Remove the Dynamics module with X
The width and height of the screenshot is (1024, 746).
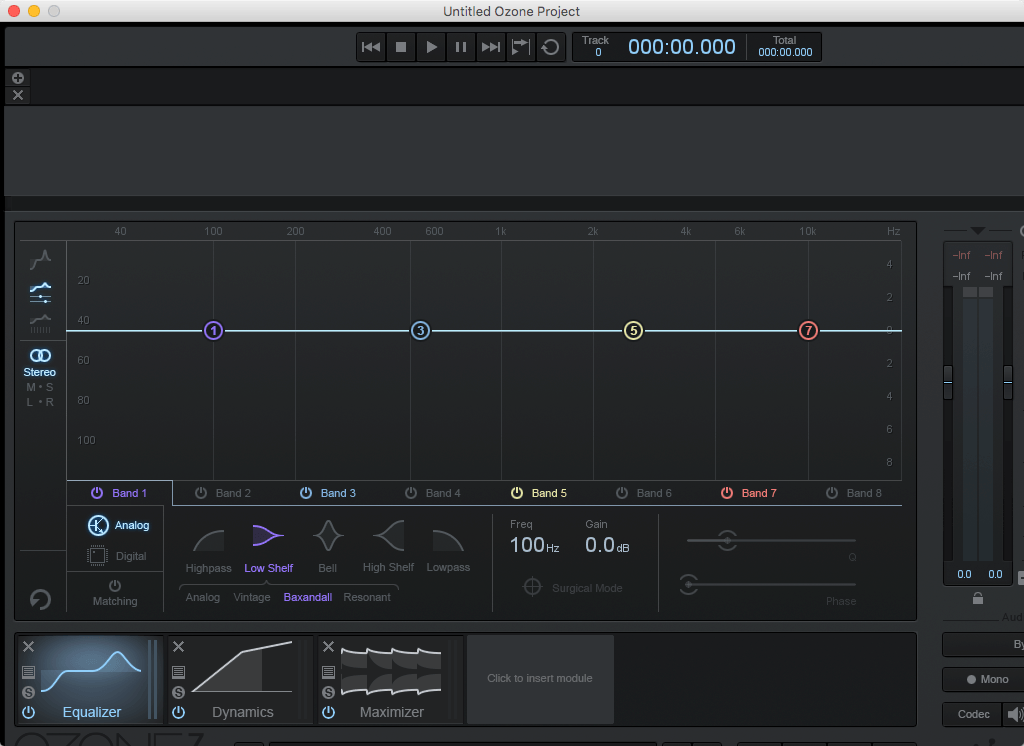pyautogui.click(x=178, y=647)
